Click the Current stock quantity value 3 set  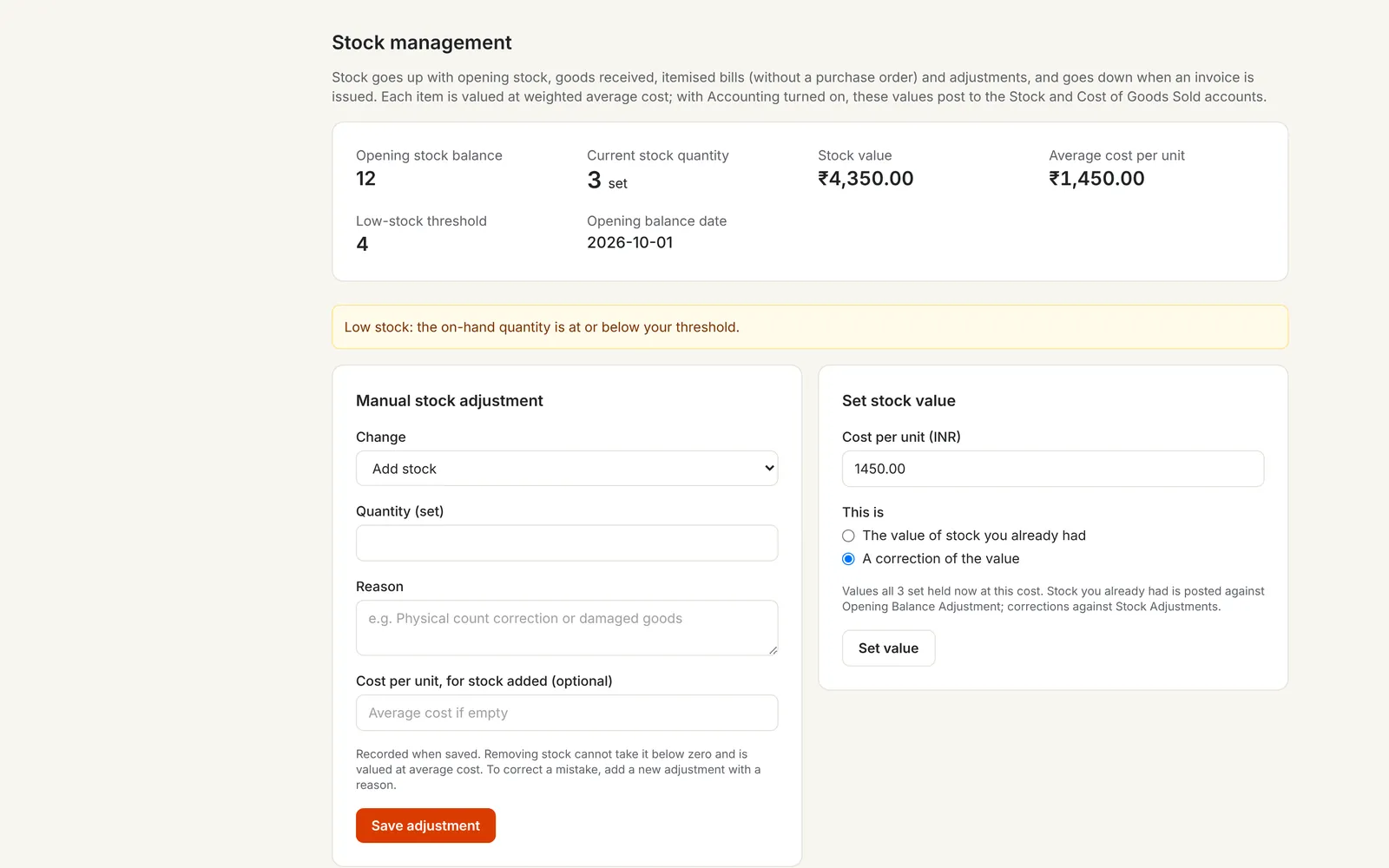[607, 181]
